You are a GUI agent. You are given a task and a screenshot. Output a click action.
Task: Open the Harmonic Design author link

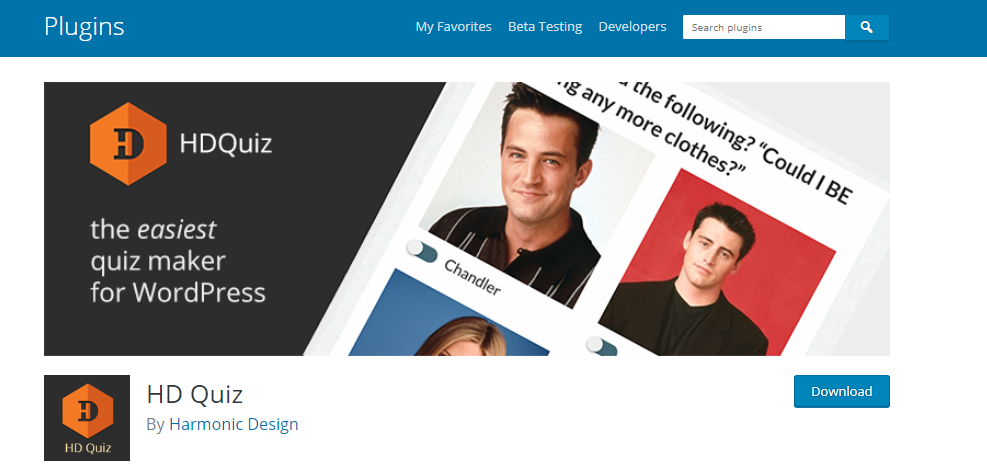[x=234, y=425]
